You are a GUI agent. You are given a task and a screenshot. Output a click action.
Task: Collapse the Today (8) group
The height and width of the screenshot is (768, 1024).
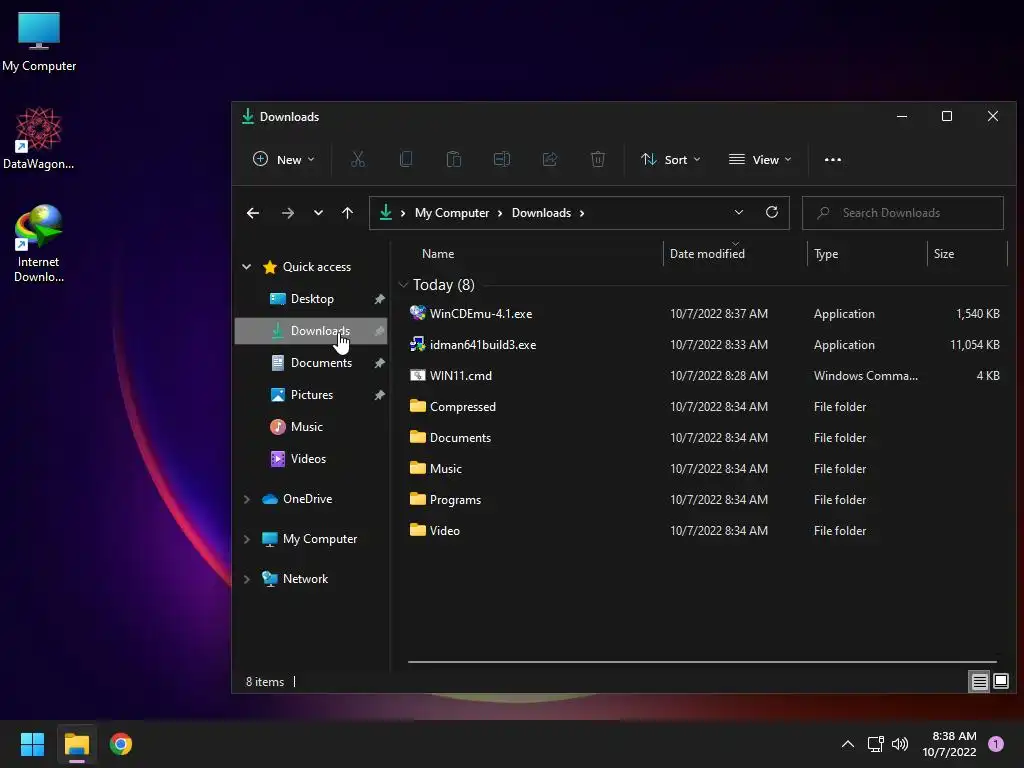(x=403, y=285)
